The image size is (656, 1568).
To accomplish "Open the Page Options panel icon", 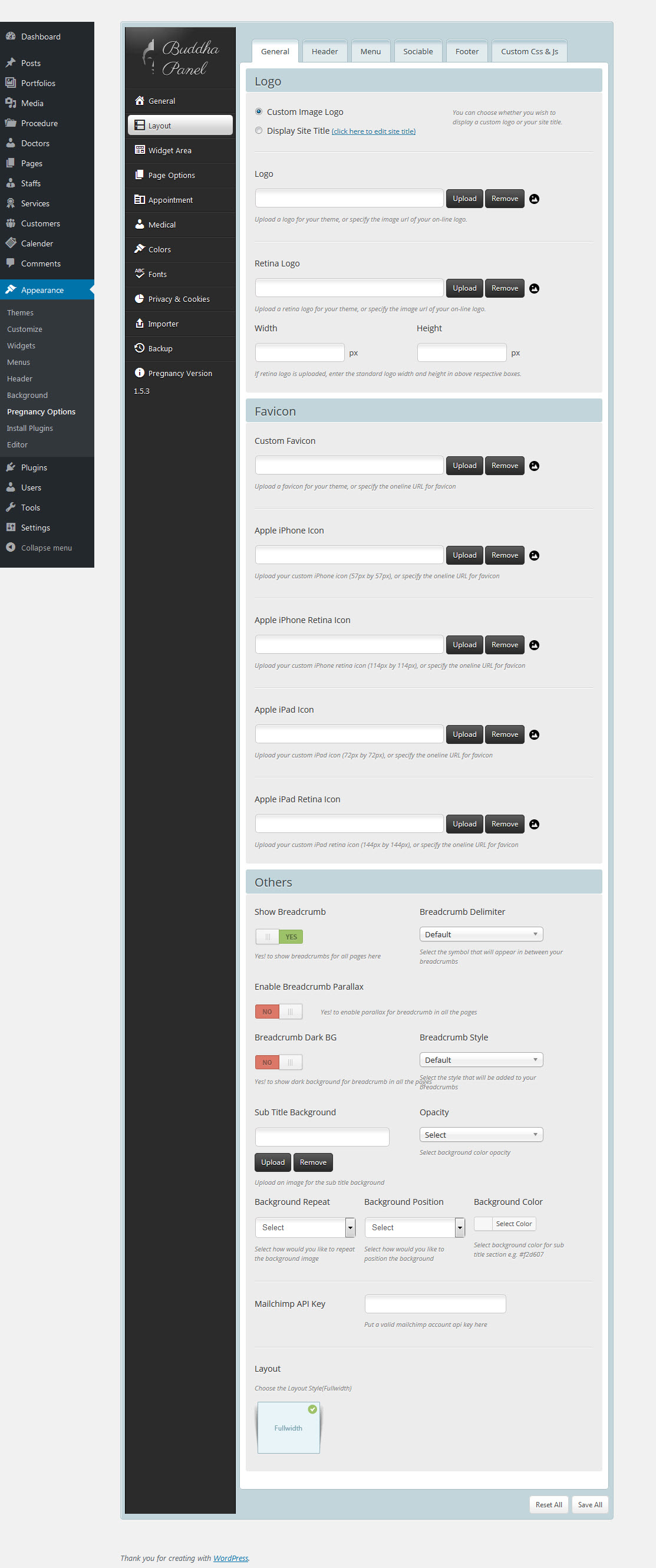I will tap(139, 174).
